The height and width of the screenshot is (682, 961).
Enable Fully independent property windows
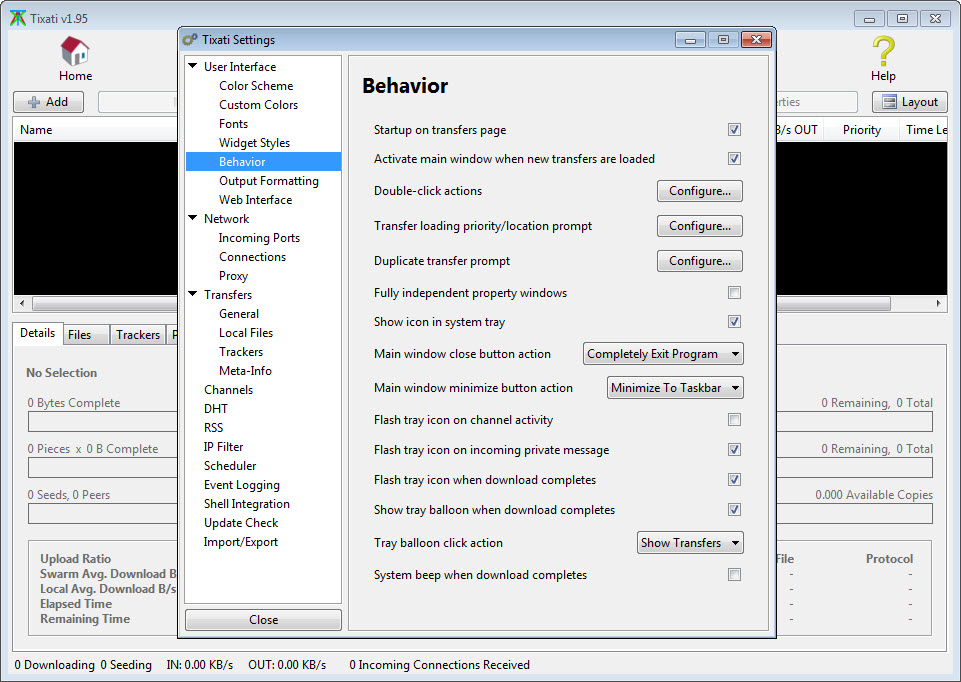tap(734, 293)
